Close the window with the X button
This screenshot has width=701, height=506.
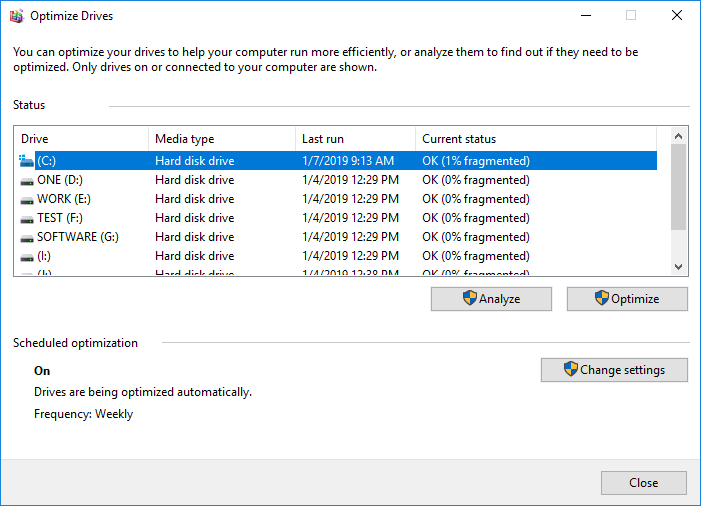pyautogui.click(x=677, y=16)
